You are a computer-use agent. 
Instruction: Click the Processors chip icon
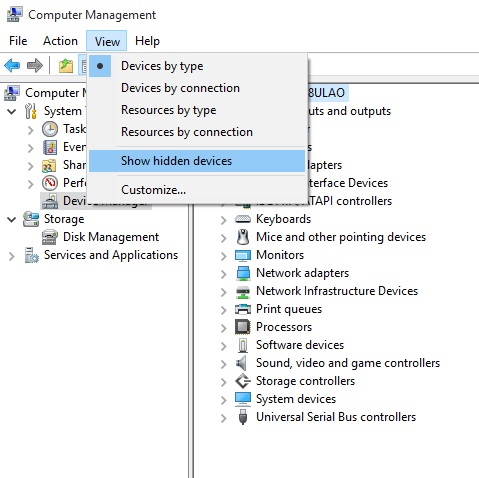click(243, 327)
